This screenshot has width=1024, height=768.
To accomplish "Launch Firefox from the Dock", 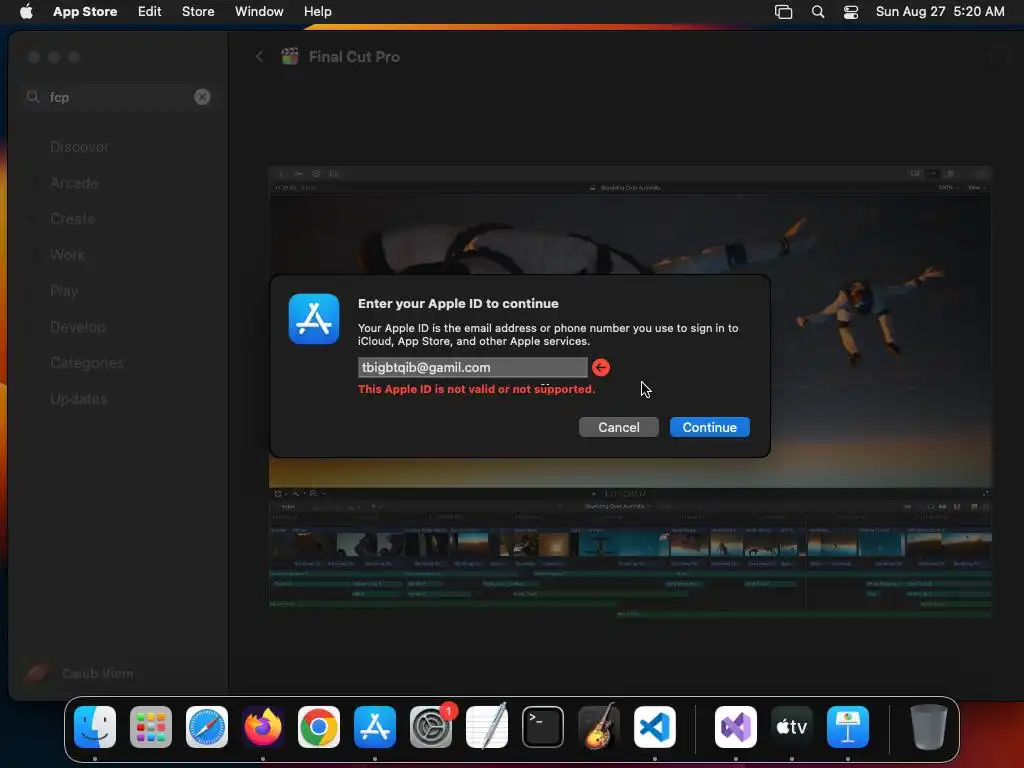I will pos(263,727).
